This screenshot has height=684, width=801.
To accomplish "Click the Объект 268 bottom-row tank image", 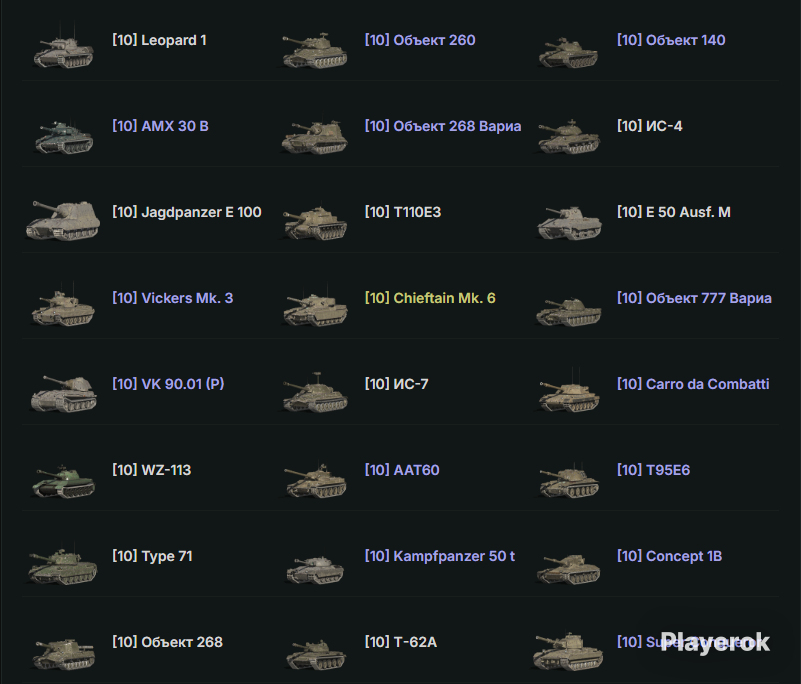I will coord(63,653).
